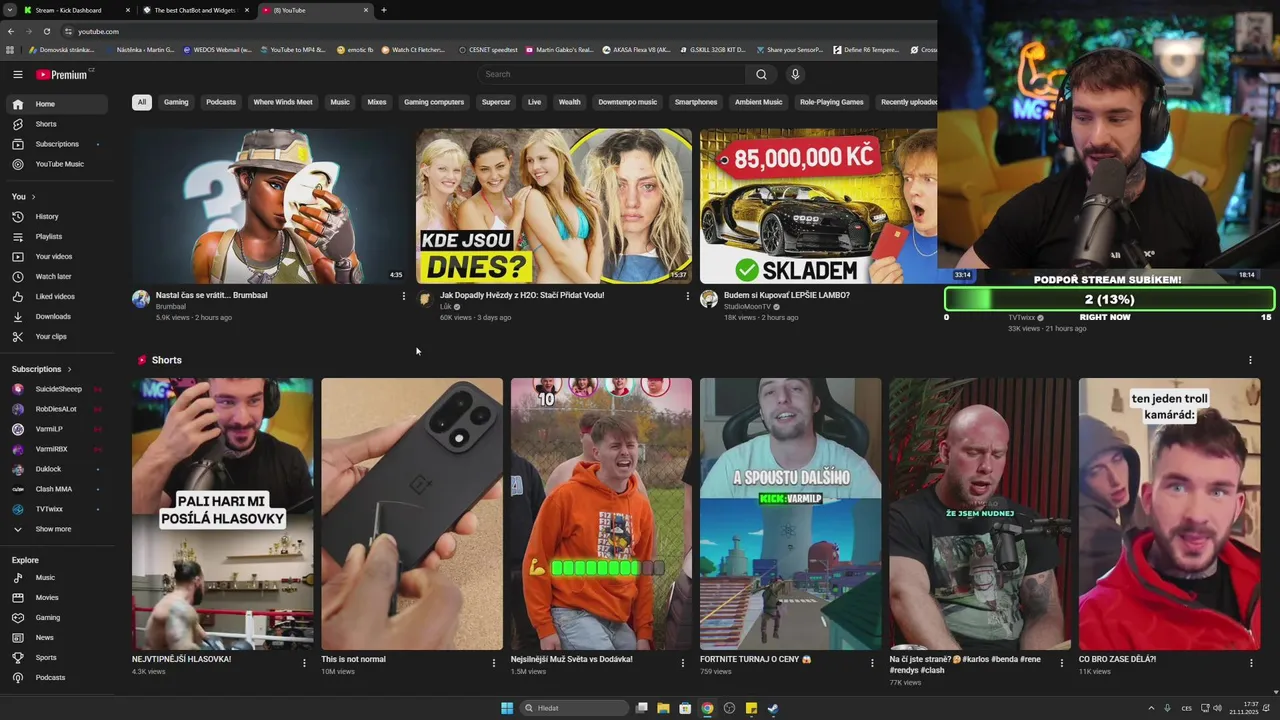Open Downloads in the sidebar

[55, 316]
